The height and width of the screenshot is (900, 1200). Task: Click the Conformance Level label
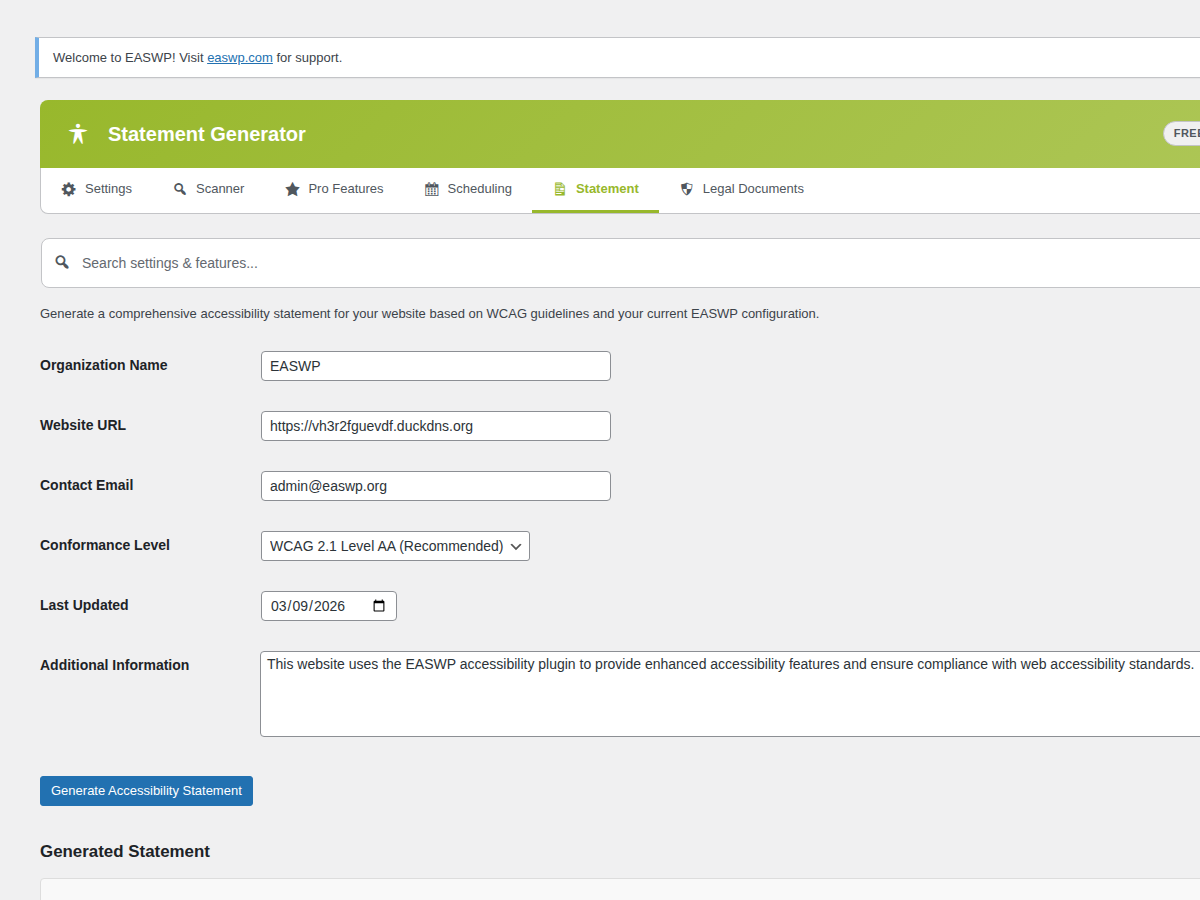[105, 545]
